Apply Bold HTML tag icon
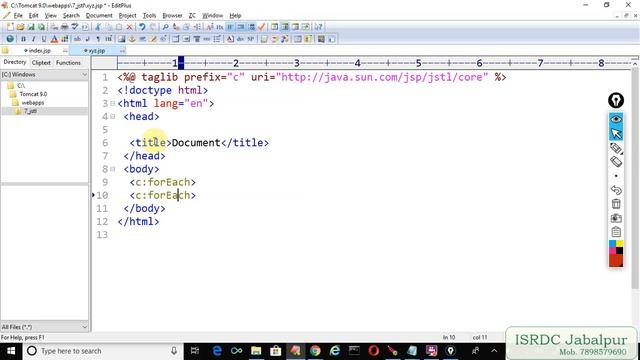 [23, 39]
